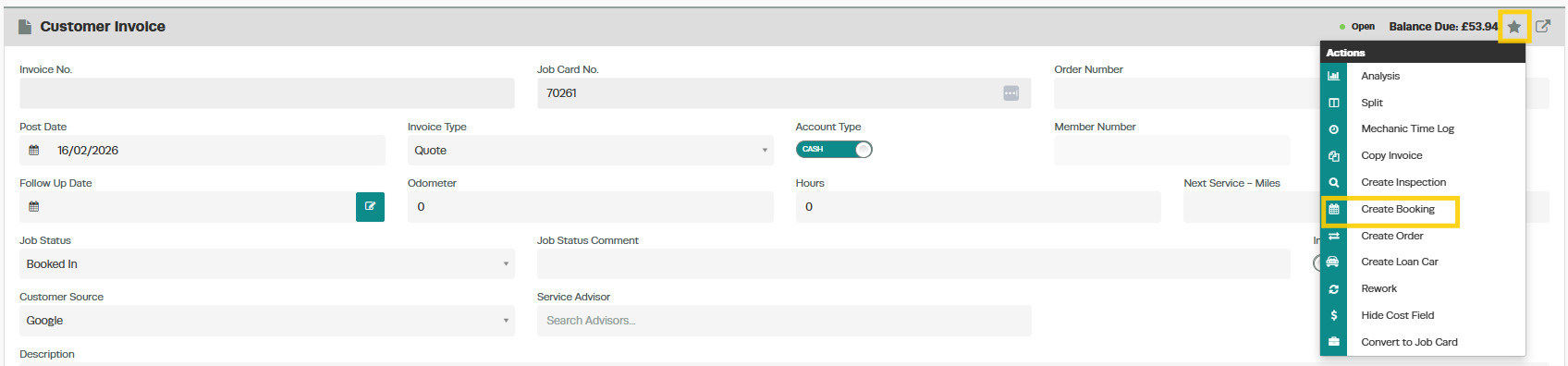The height and width of the screenshot is (366, 1568).
Task: Open invoice in new window icon
Action: pyautogui.click(x=1543, y=26)
